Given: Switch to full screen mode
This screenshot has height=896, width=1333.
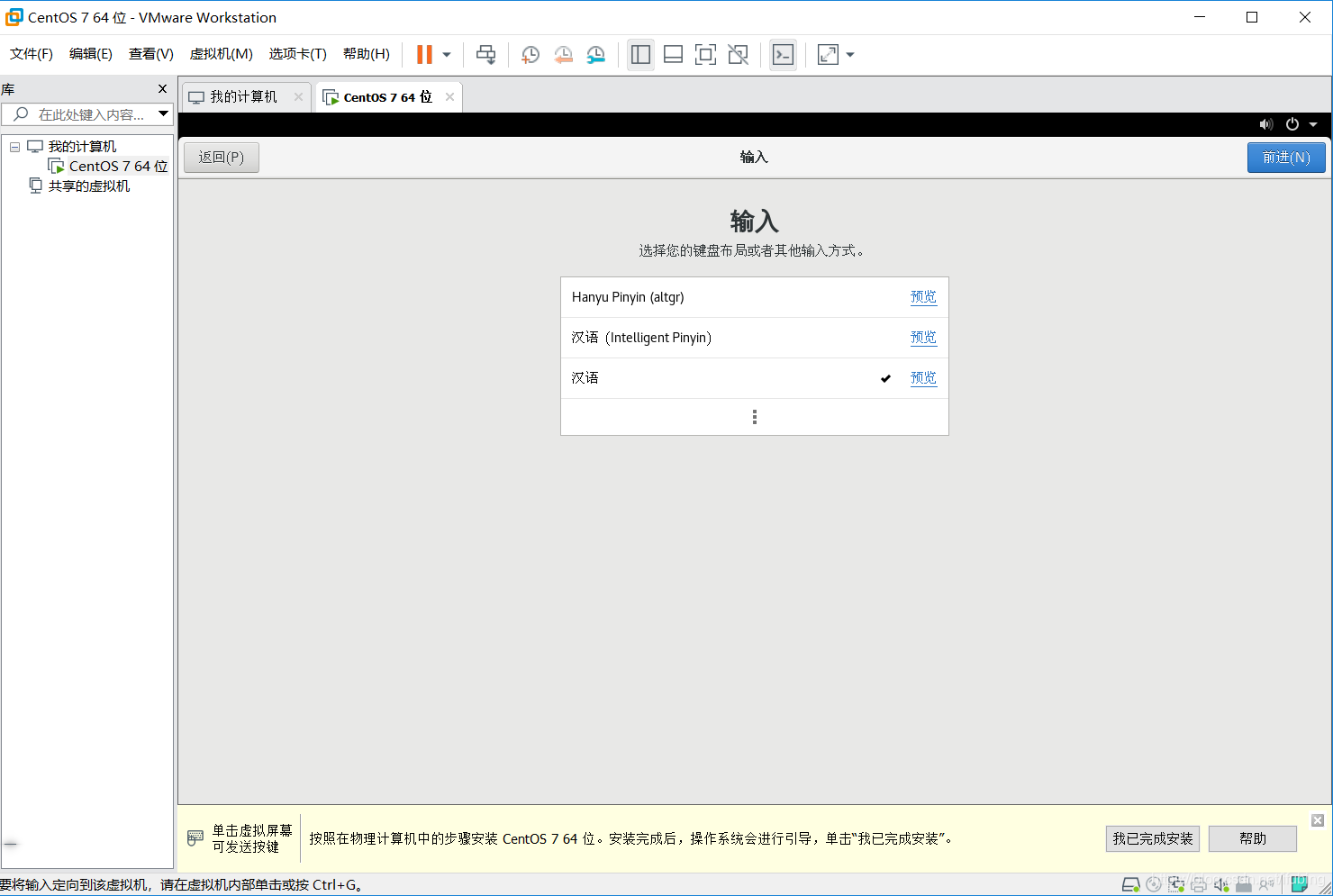Looking at the screenshot, I should click(x=705, y=55).
